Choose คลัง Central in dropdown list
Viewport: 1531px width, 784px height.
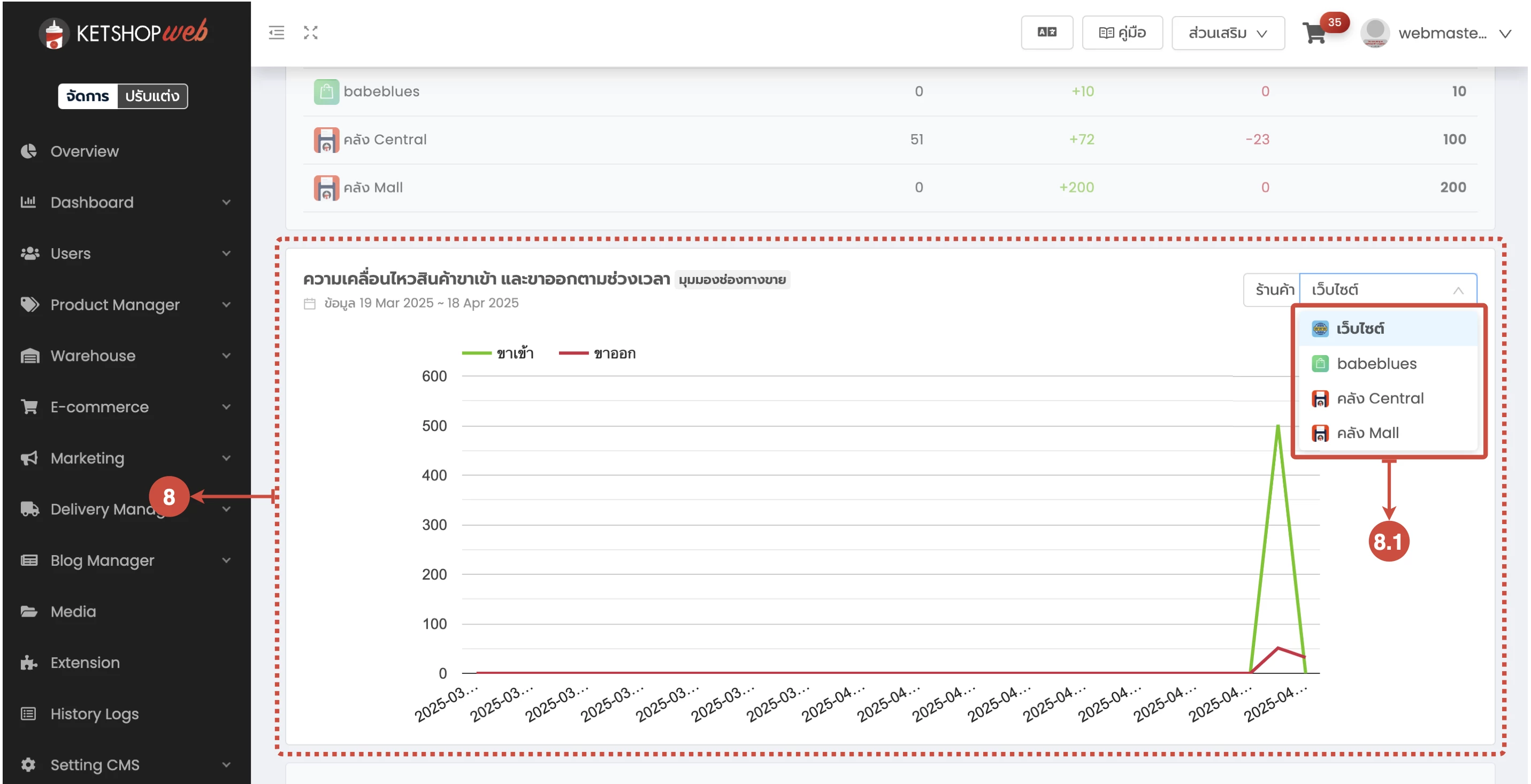pyautogui.click(x=1380, y=398)
